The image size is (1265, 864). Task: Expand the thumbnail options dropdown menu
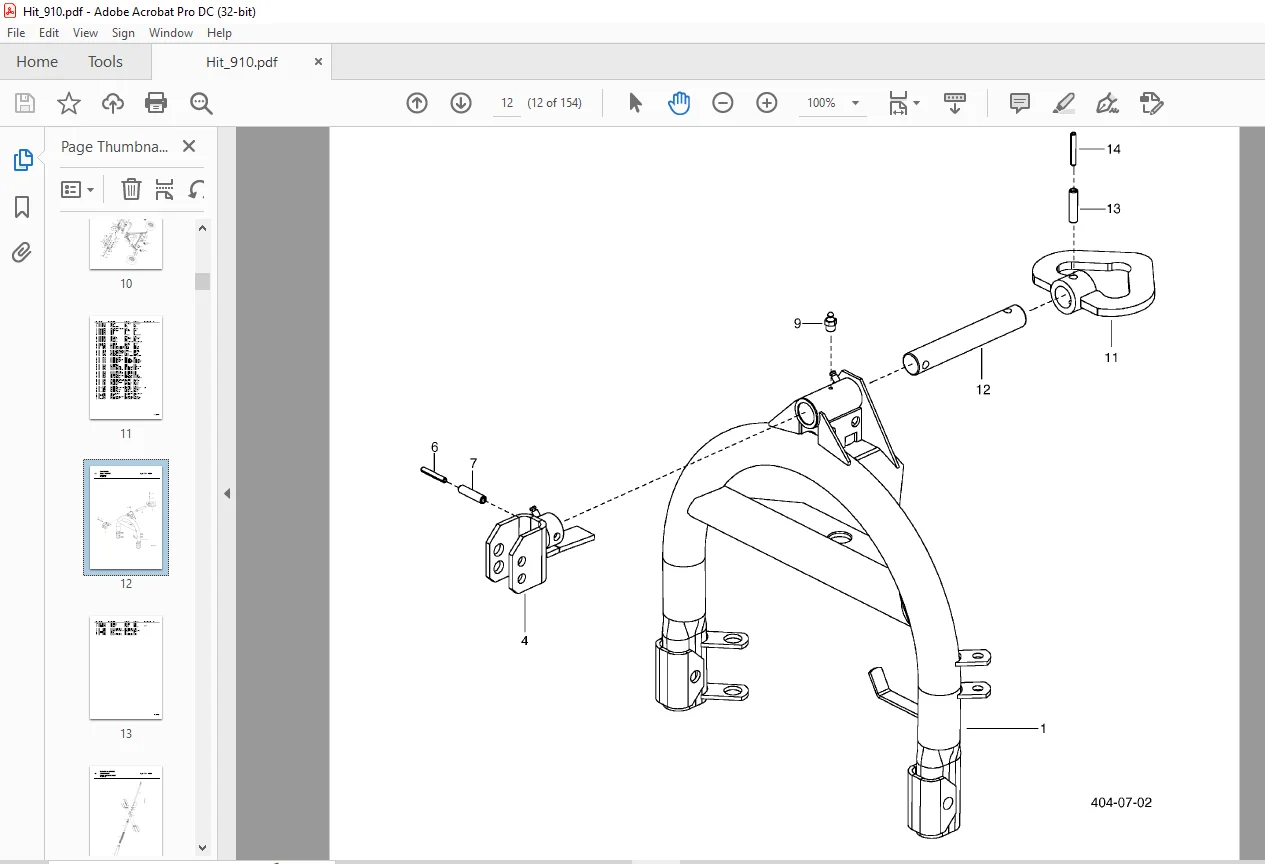(x=78, y=189)
